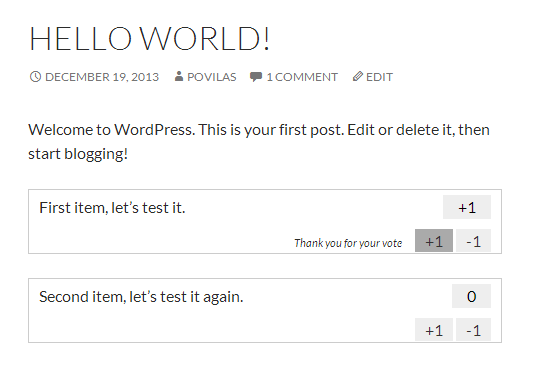Click the person icon beside Povilas
This screenshot has width=535, height=375.
(179, 76)
